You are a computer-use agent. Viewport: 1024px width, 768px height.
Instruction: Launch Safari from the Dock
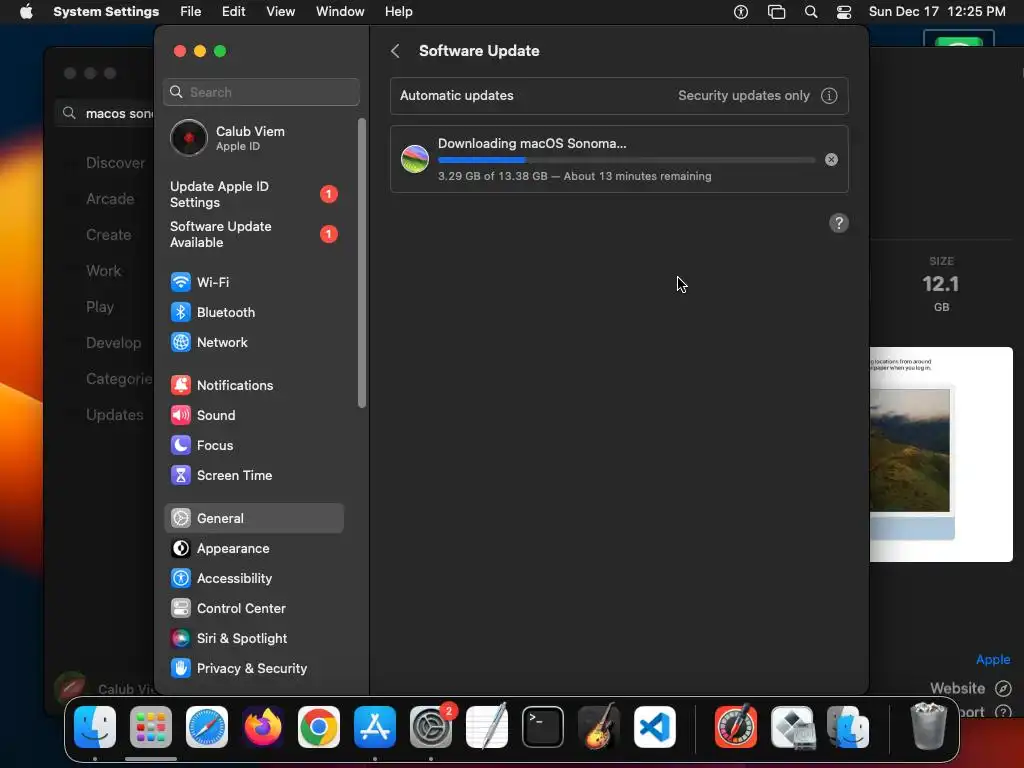[x=207, y=727]
